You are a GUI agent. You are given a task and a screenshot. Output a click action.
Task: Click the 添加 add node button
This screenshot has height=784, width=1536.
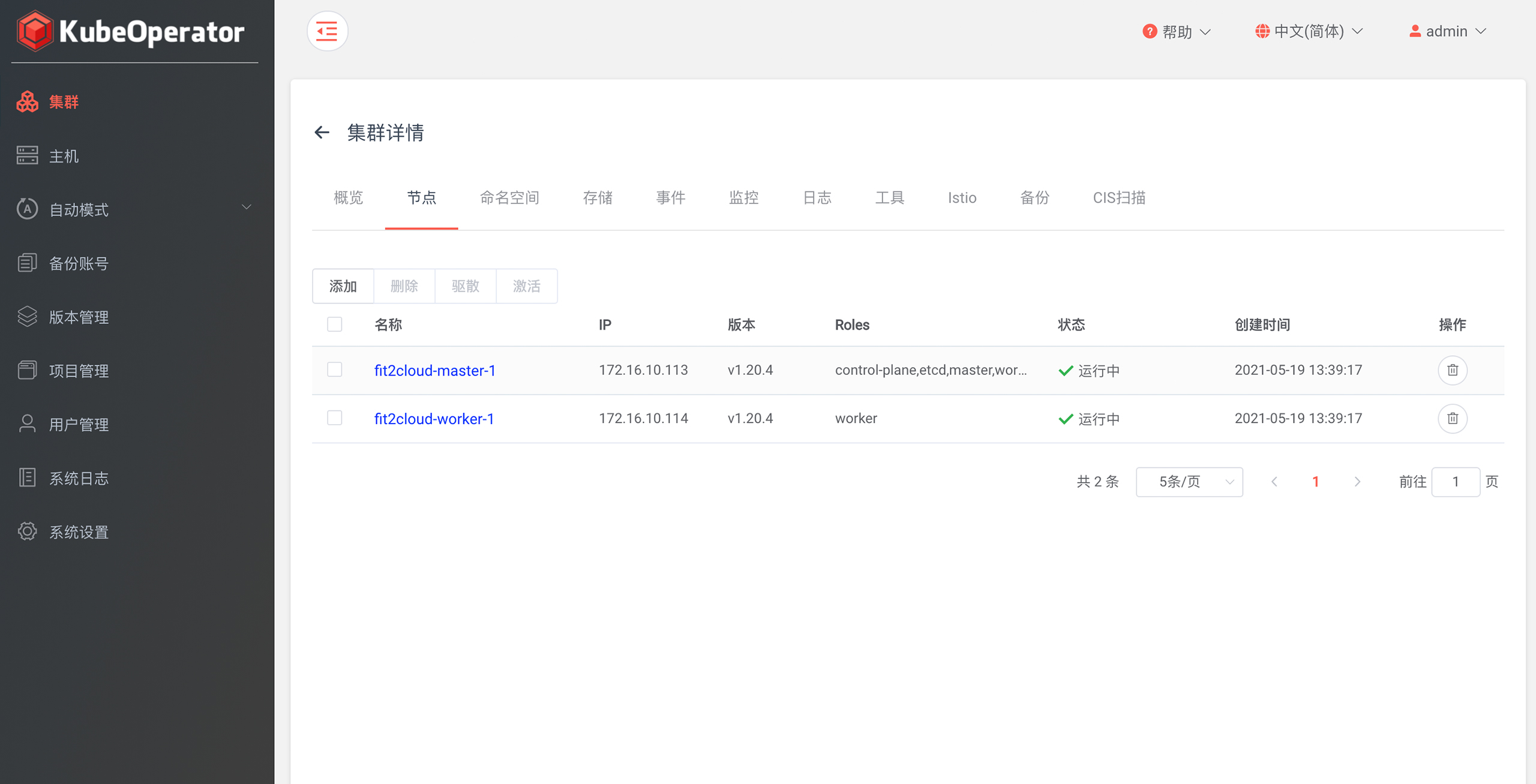[343, 286]
